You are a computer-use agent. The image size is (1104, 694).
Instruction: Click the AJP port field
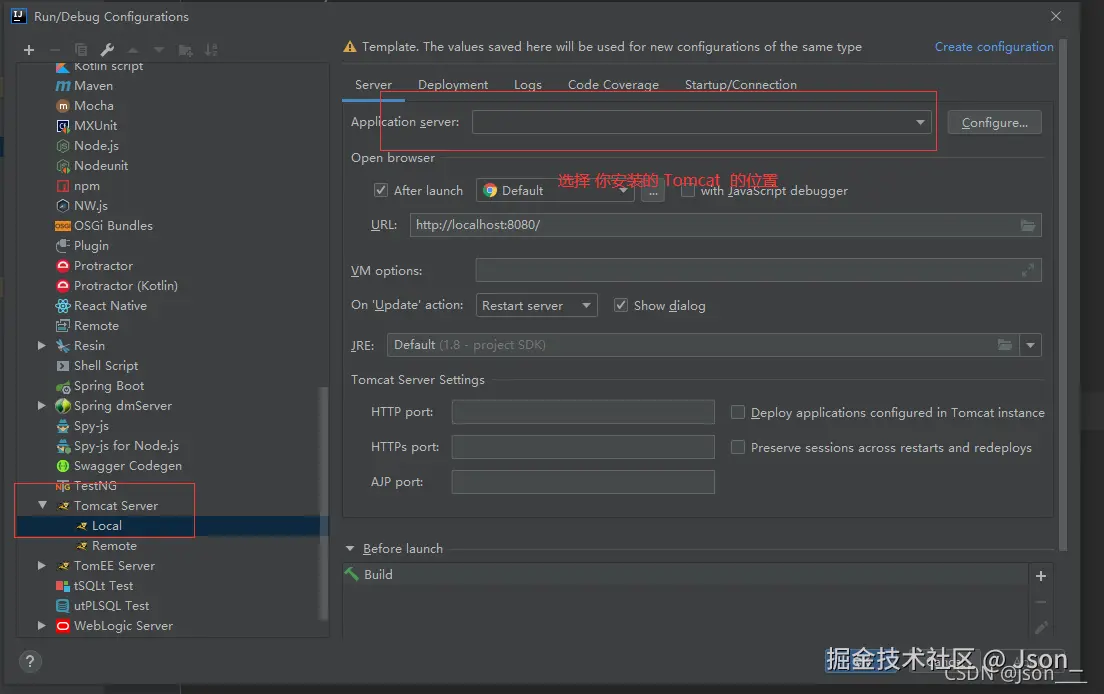click(583, 482)
